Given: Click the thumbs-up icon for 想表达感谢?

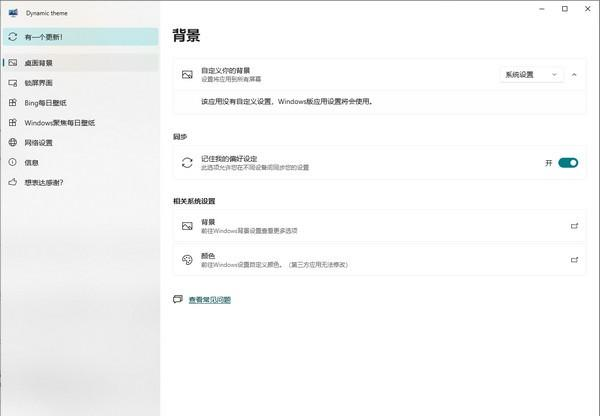Looking at the screenshot, I should pos(13,182).
